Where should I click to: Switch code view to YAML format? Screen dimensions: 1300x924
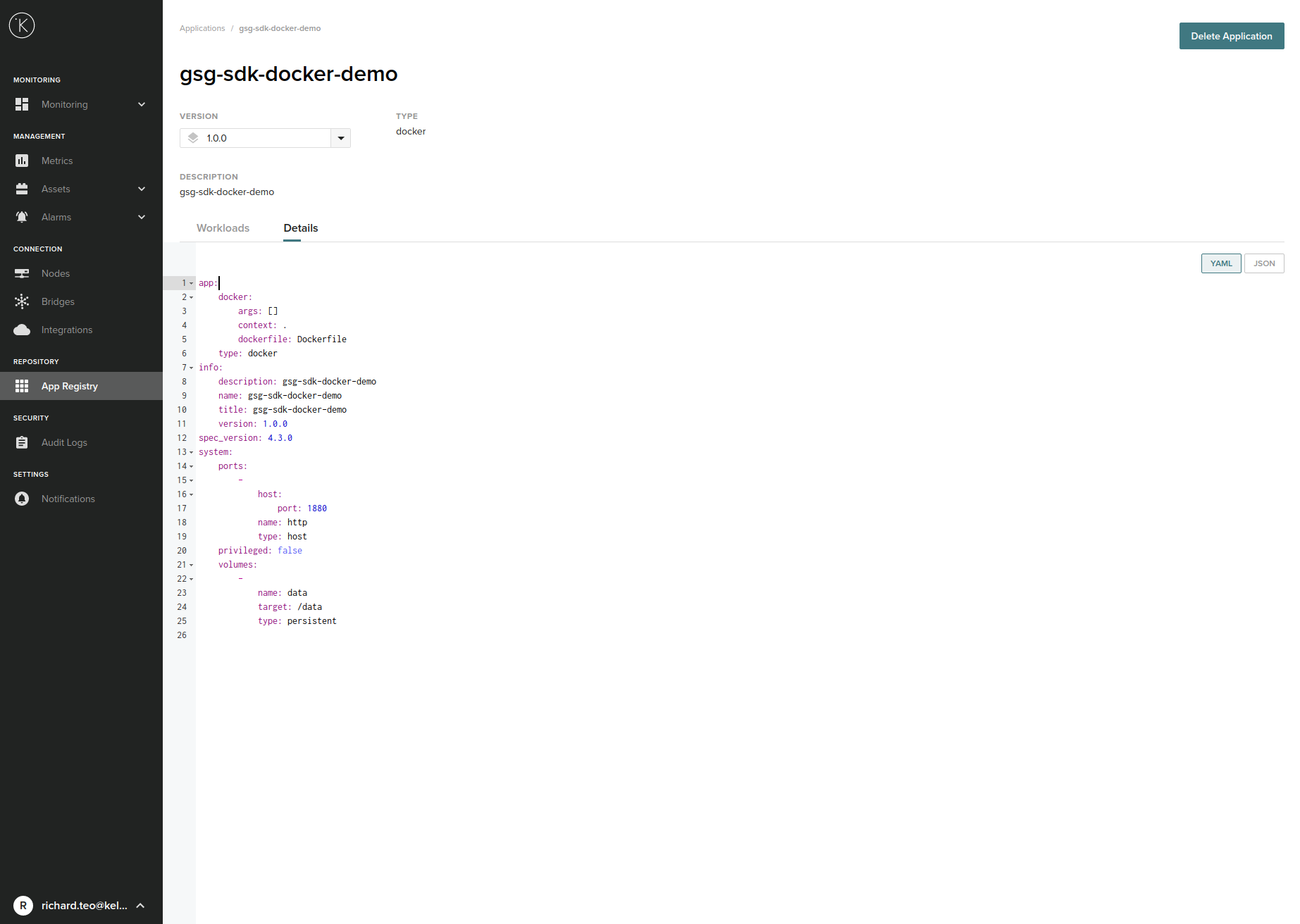click(1220, 263)
